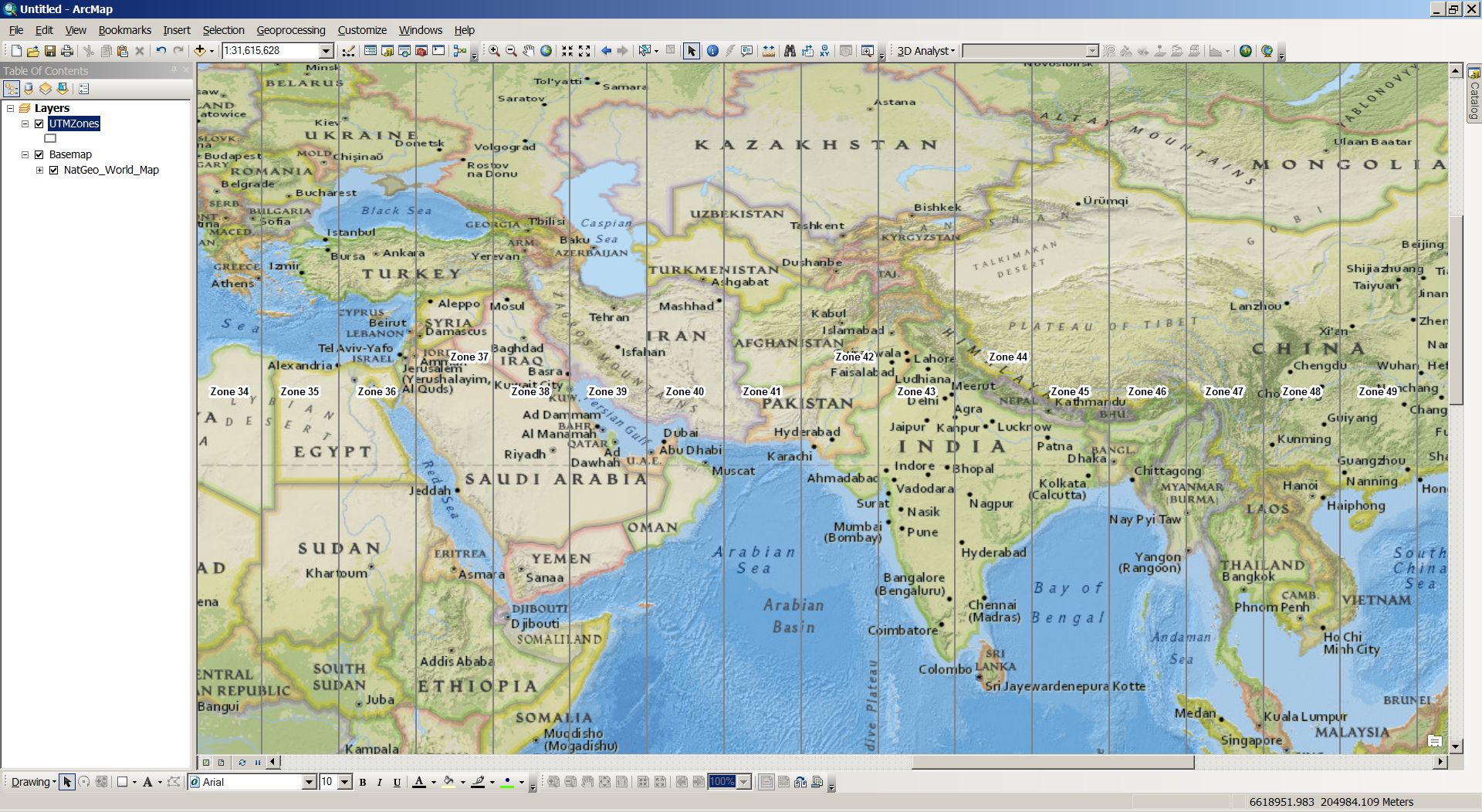Open the Geoprocessing menu

[291, 30]
